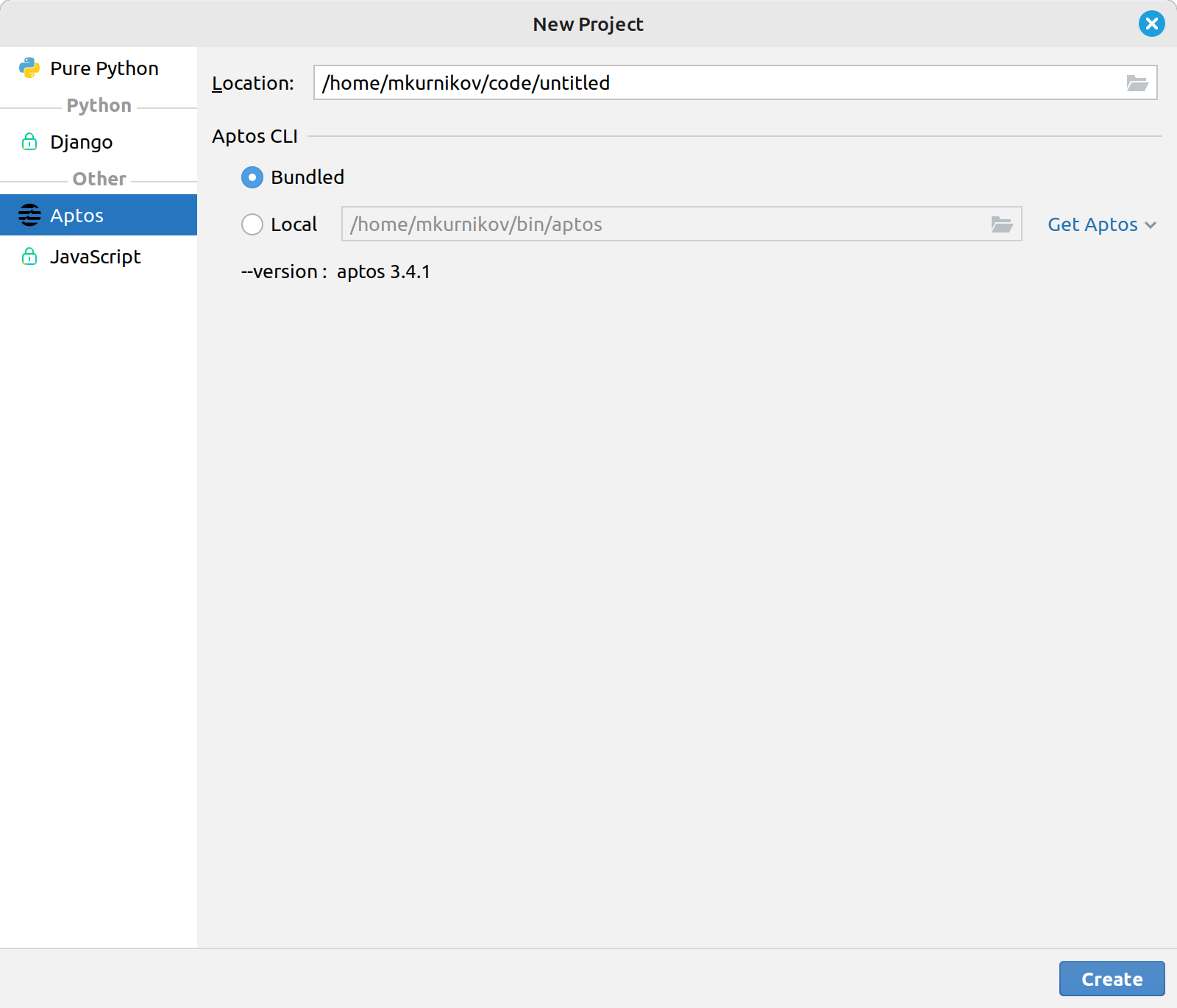
Task: Click the 'Aptos CLI' section label
Action: coord(255,136)
